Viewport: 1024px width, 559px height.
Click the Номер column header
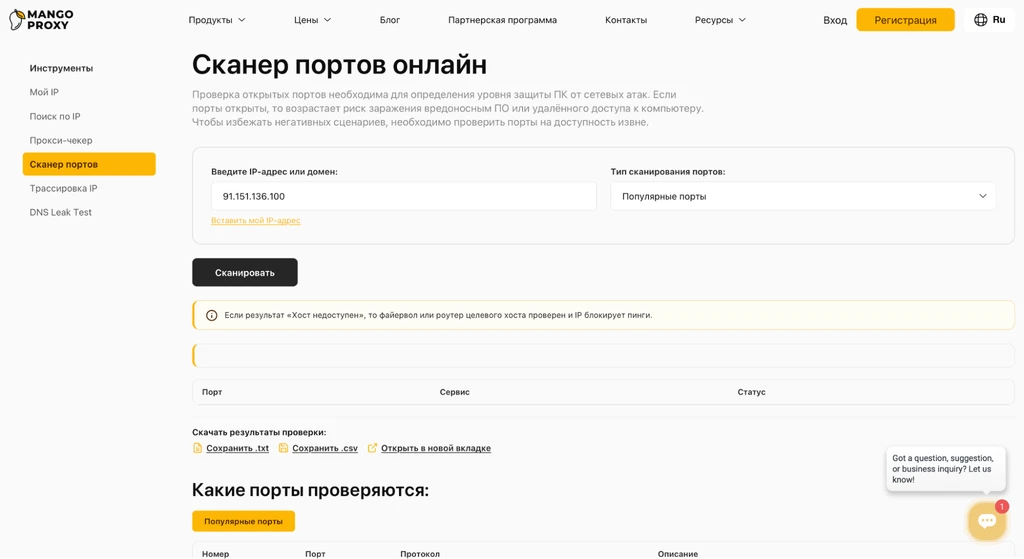point(216,554)
